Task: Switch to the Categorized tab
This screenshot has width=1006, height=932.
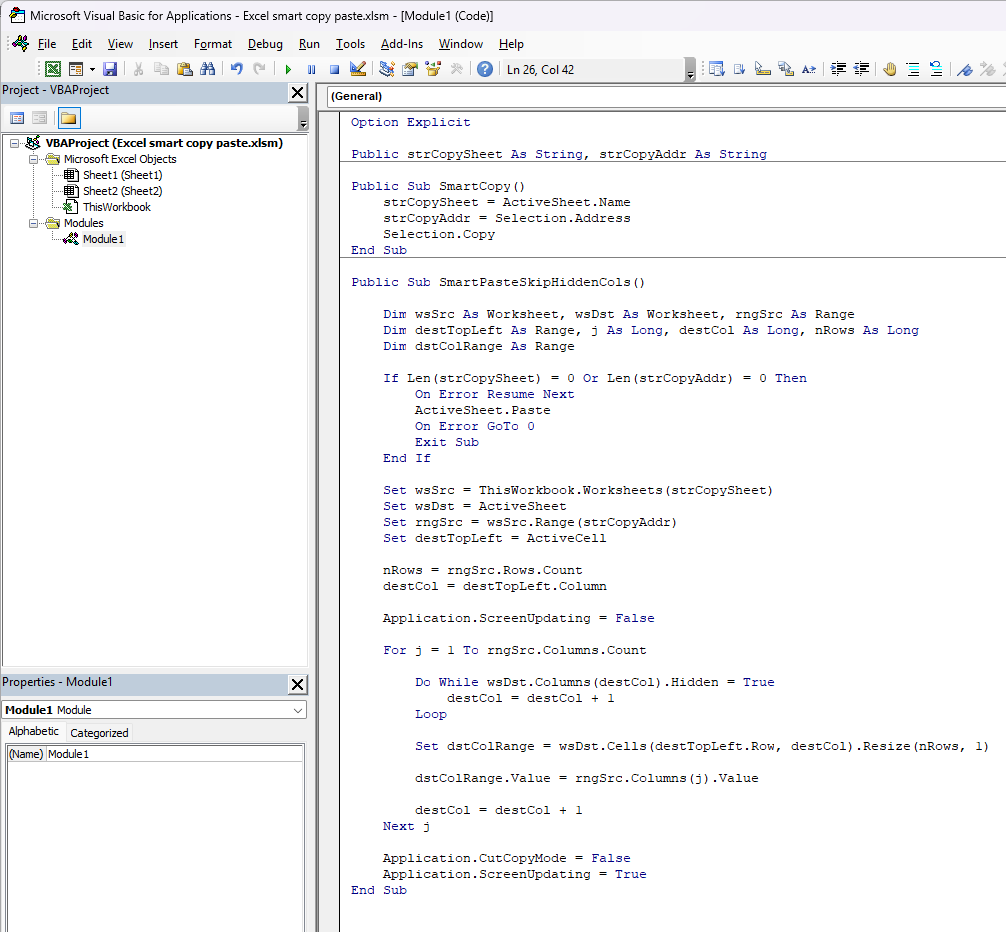Action: point(99,733)
